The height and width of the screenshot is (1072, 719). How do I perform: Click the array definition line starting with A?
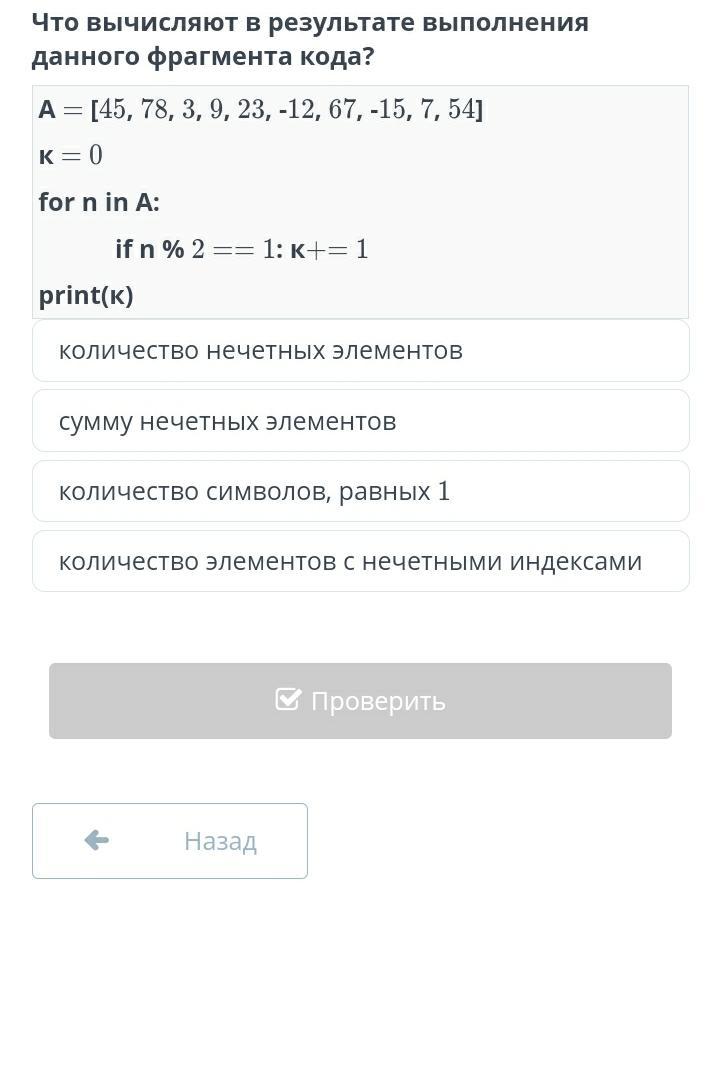(x=260, y=109)
